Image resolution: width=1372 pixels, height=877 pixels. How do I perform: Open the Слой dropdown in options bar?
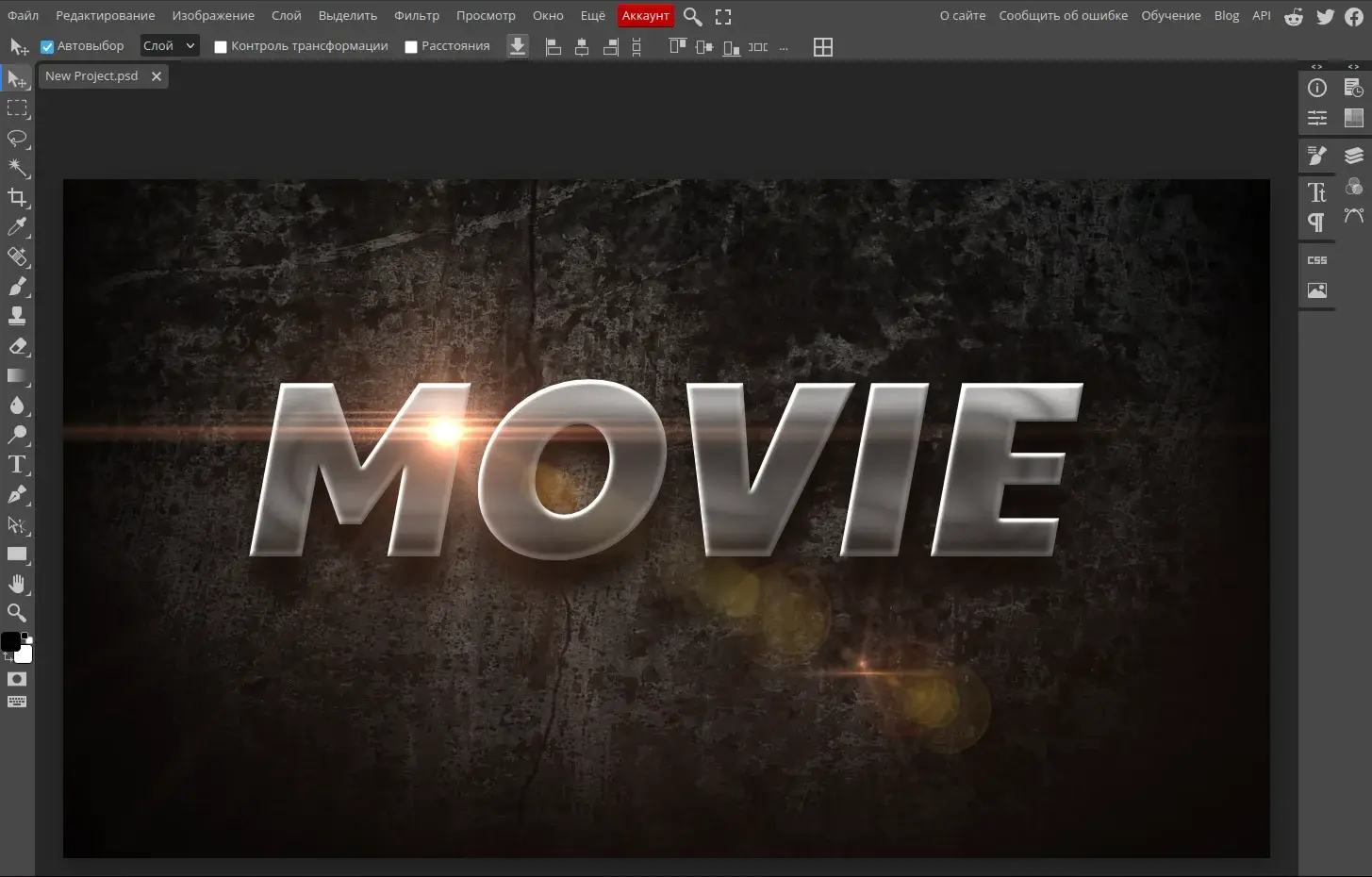point(169,46)
